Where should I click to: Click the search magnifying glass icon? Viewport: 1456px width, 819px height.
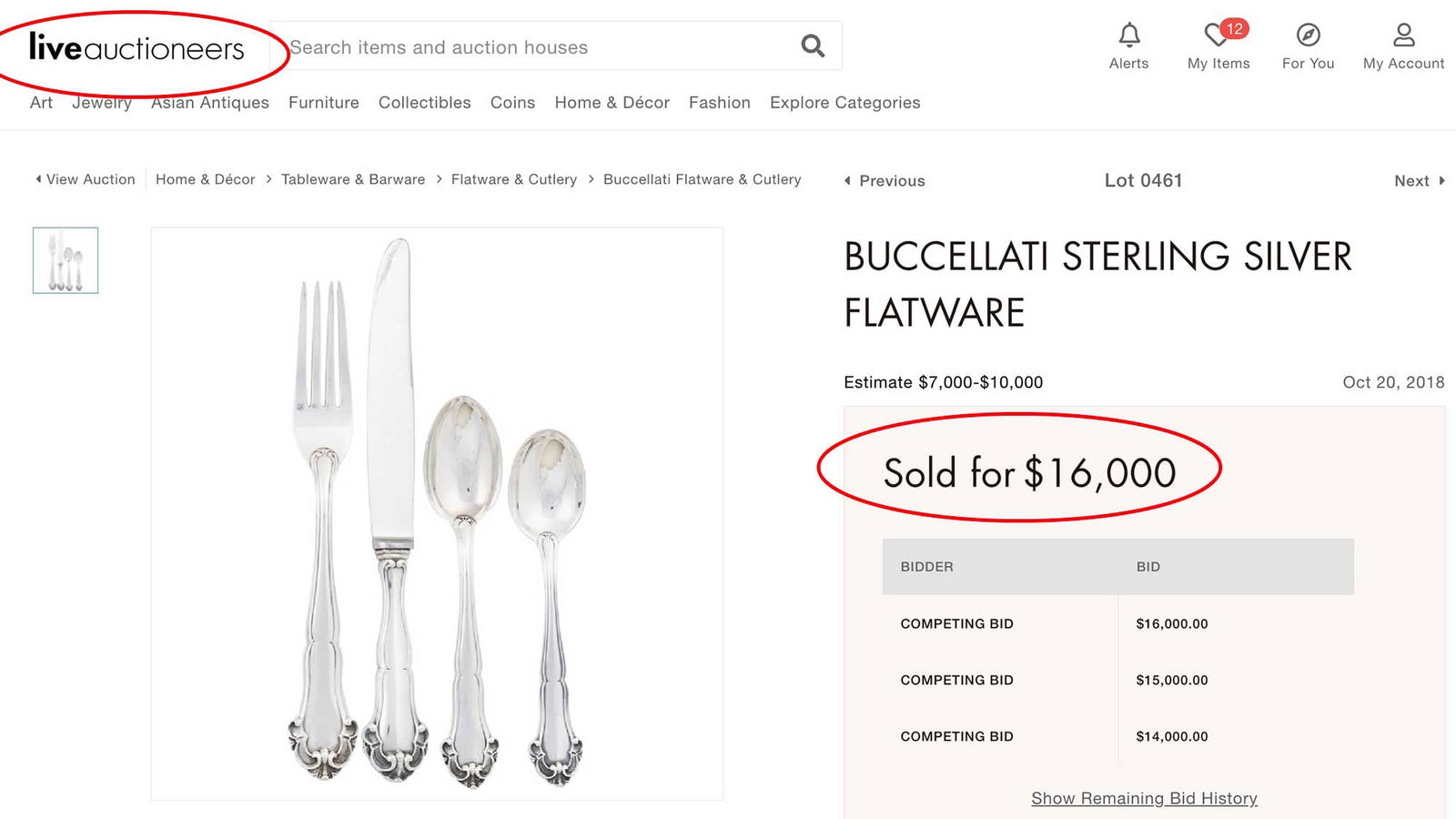tap(811, 45)
